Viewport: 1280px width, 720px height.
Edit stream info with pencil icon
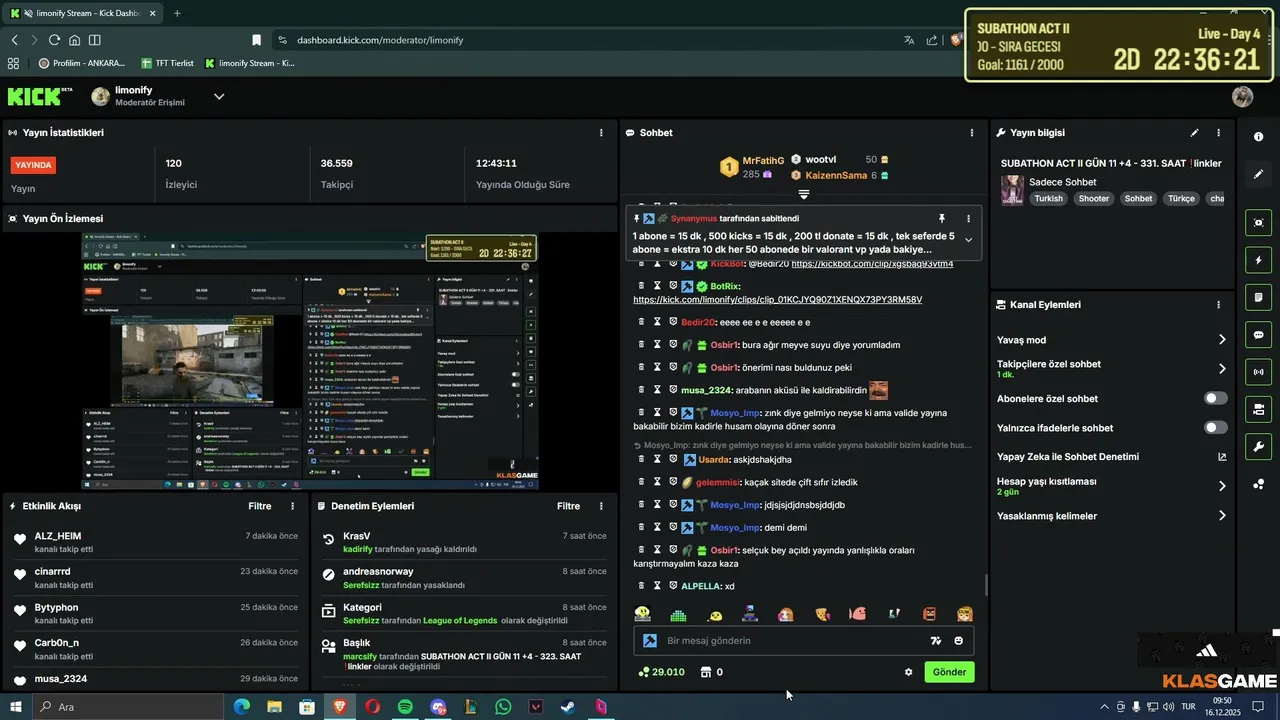(1194, 132)
